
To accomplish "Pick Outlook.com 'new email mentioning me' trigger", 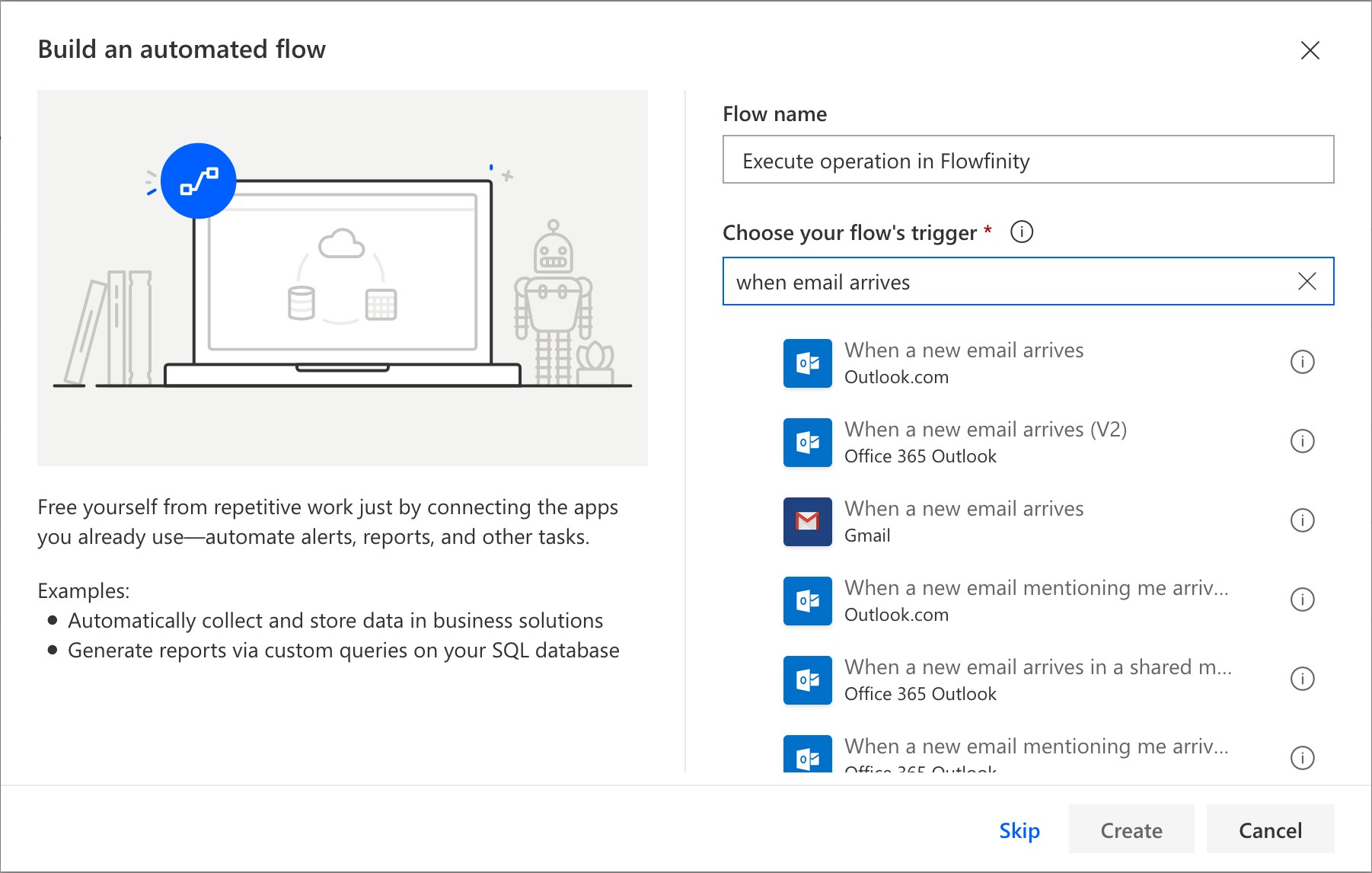I will coord(1035,600).
